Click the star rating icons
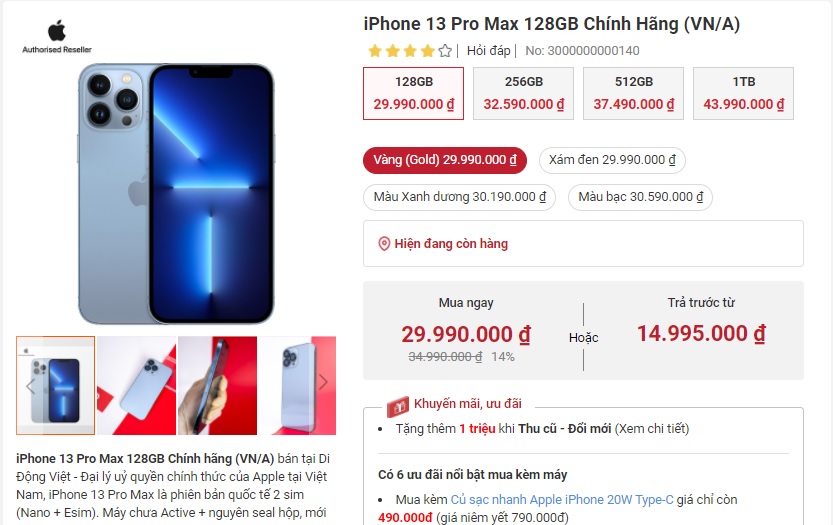This screenshot has width=833, height=525. coord(410,51)
